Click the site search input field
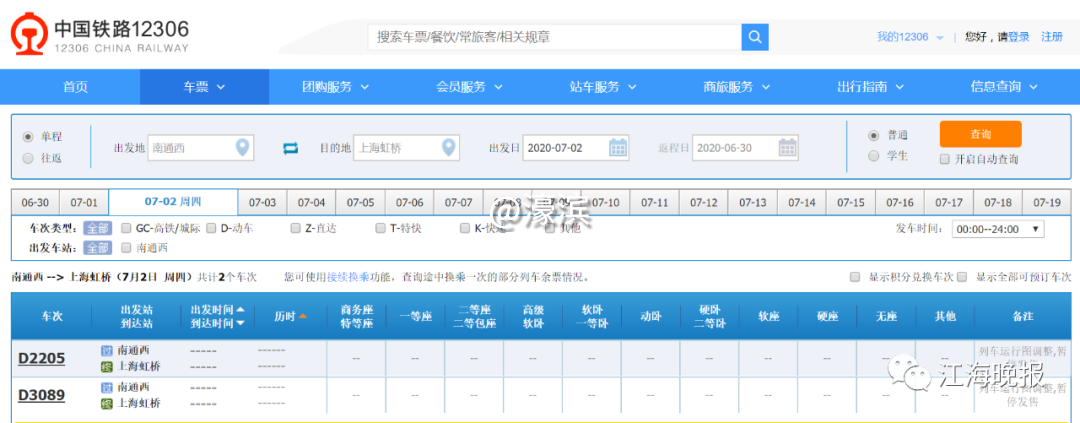Screen dimensions: 1080x423 pyautogui.click(x=554, y=37)
